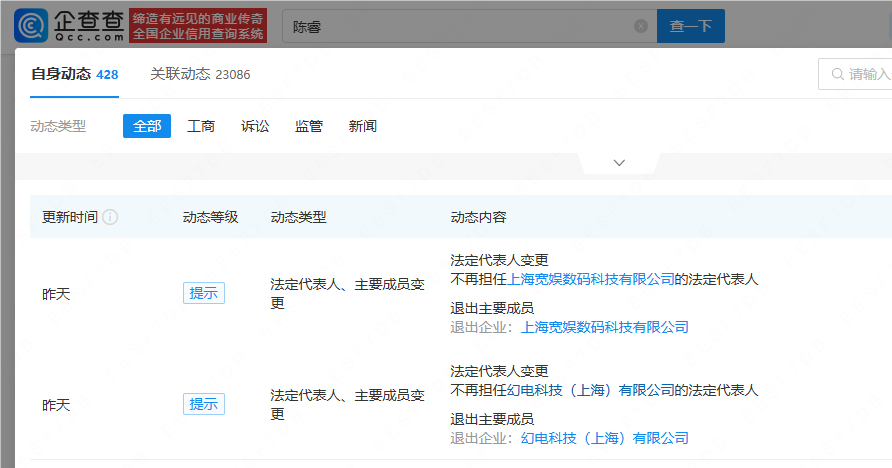Click the info icon beside 更新时间
The image size is (892, 468).
tap(110, 217)
